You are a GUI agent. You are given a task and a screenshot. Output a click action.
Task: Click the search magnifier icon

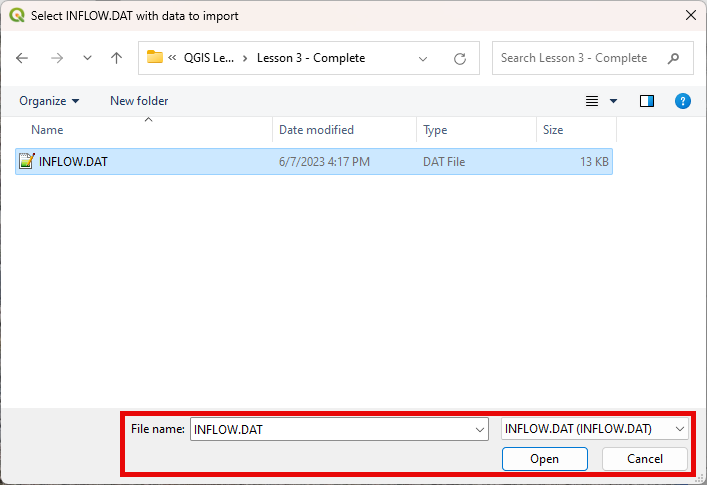(x=673, y=58)
